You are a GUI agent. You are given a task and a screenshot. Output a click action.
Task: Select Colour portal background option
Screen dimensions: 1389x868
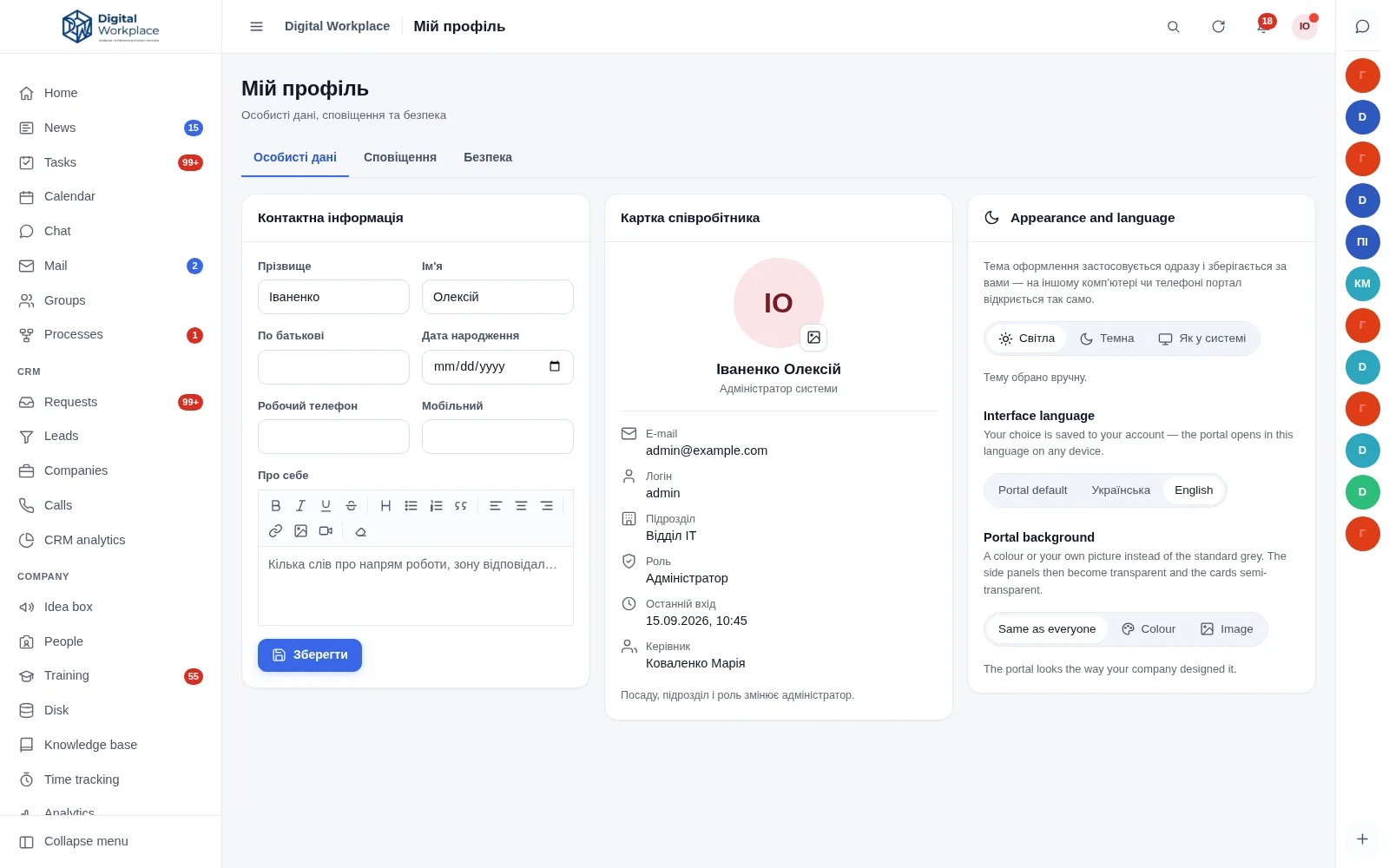coord(1149,629)
